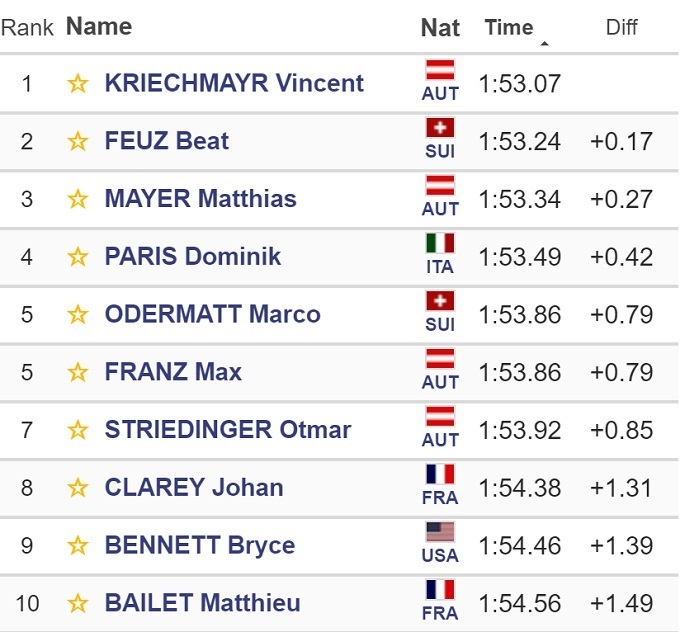Click the sort arrow under Time header
The width and height of the screenshot is (680, 632).
(544, 44)
